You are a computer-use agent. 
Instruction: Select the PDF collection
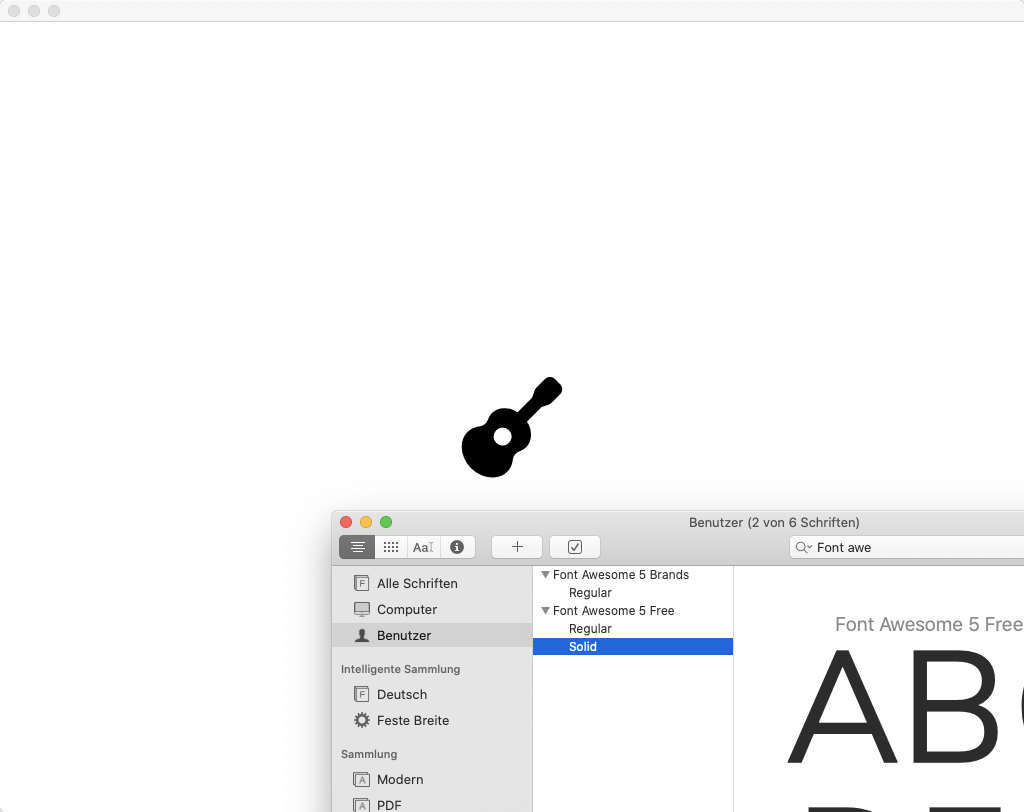[390, 804]
